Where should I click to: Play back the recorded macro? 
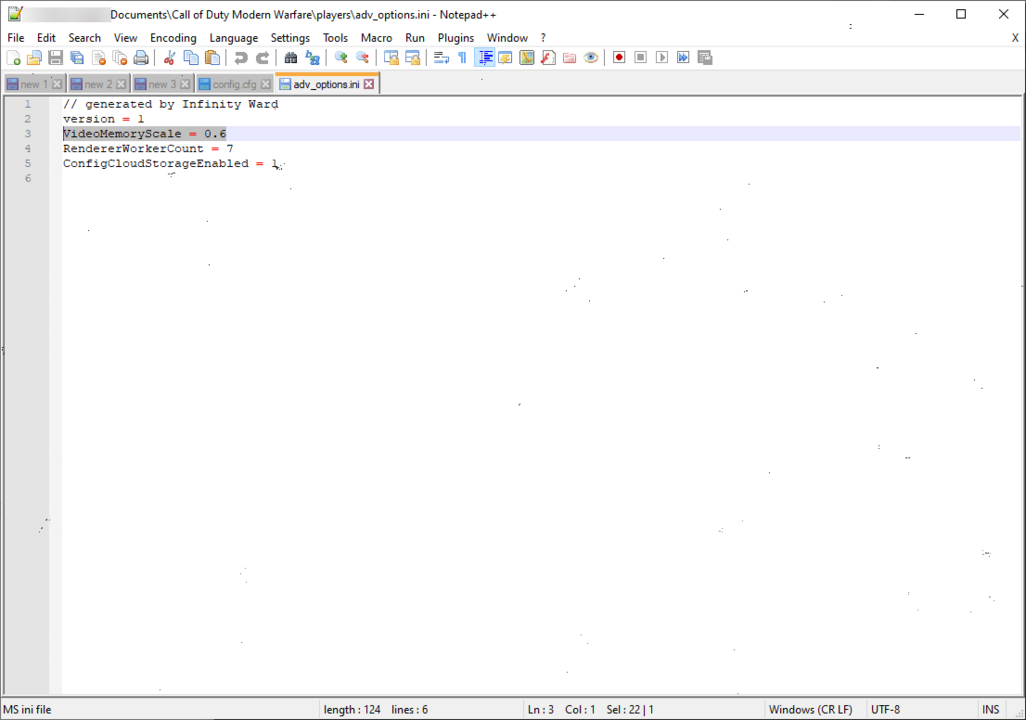coord(661,57)
